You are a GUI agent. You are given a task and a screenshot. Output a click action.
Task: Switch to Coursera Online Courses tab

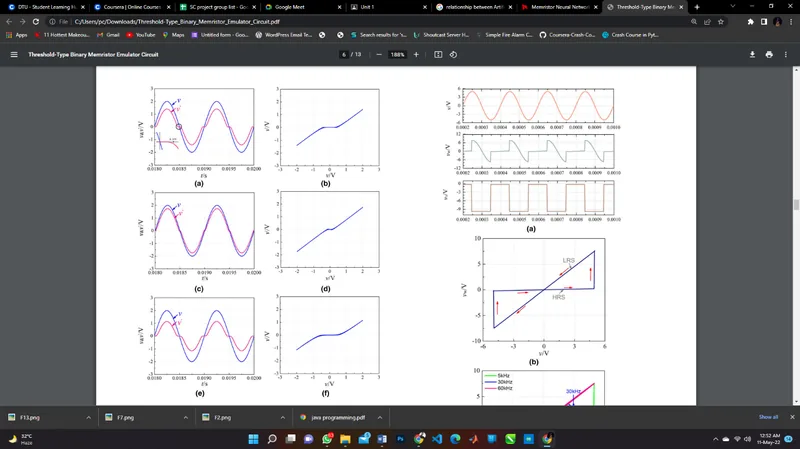pos(131,7)
